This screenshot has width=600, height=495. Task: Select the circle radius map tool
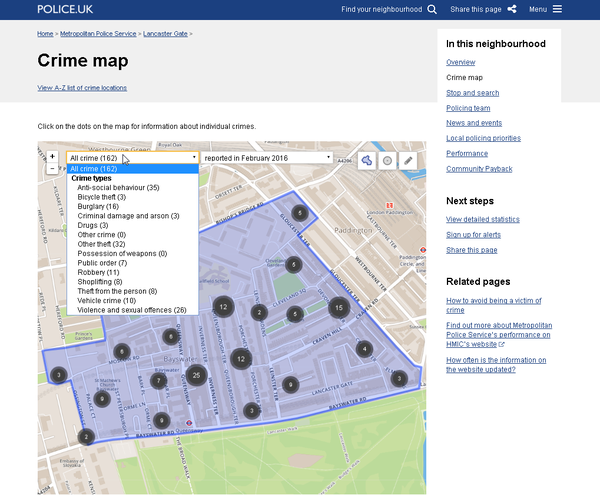click(387, 160)
